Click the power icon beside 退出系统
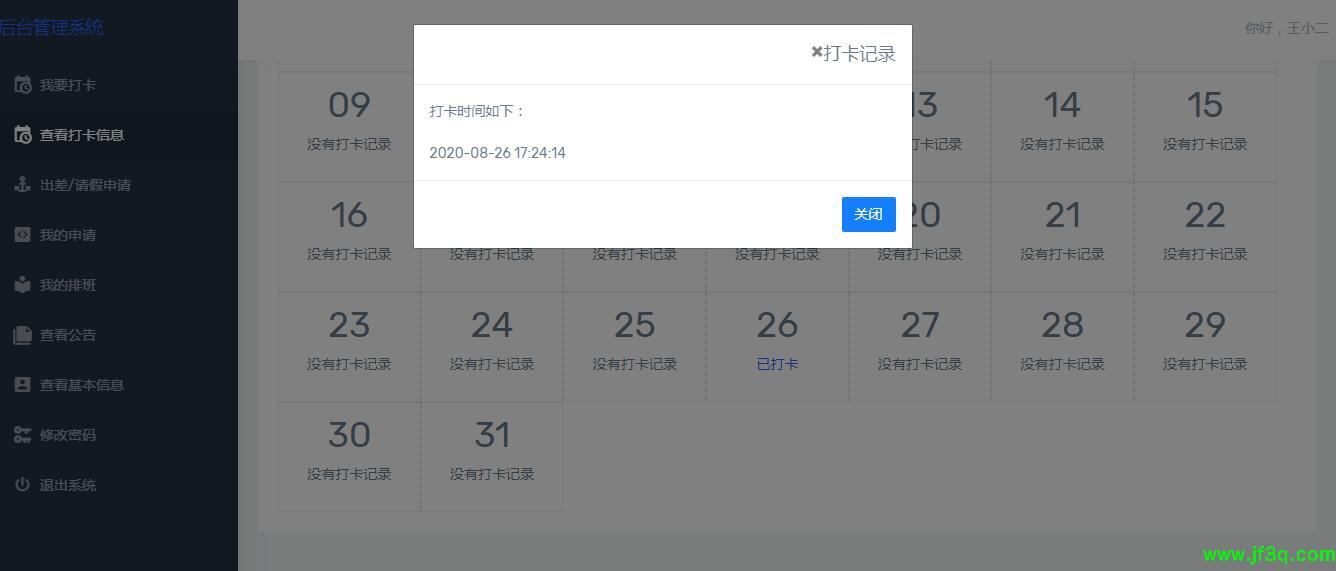The width and height of the screenshot is (1336, 571). pos(22,485)
